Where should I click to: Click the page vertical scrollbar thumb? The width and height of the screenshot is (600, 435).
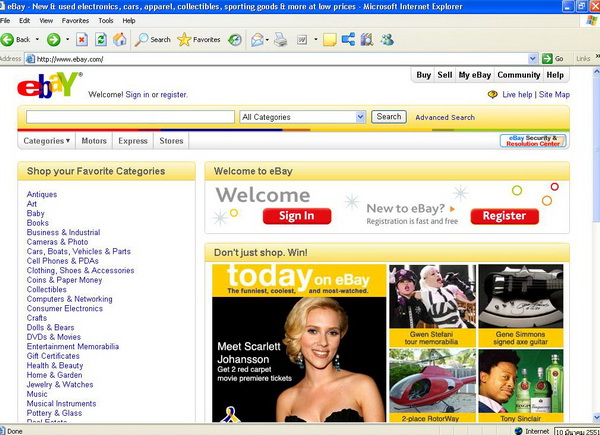point(596,149)
